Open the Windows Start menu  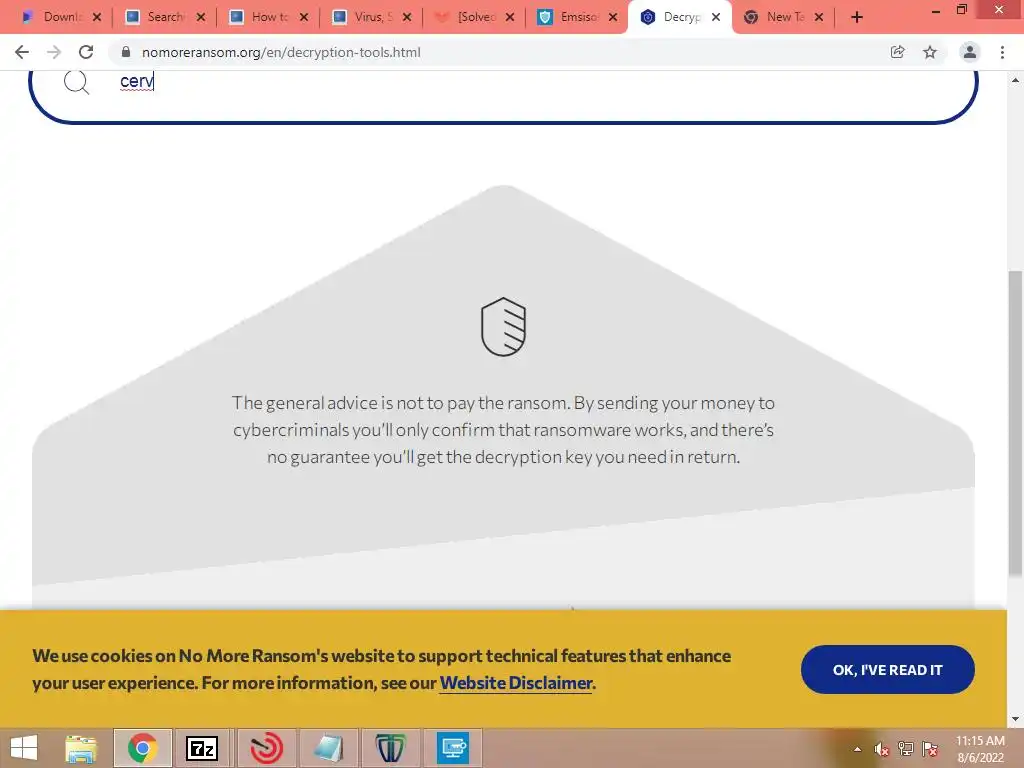24,748
